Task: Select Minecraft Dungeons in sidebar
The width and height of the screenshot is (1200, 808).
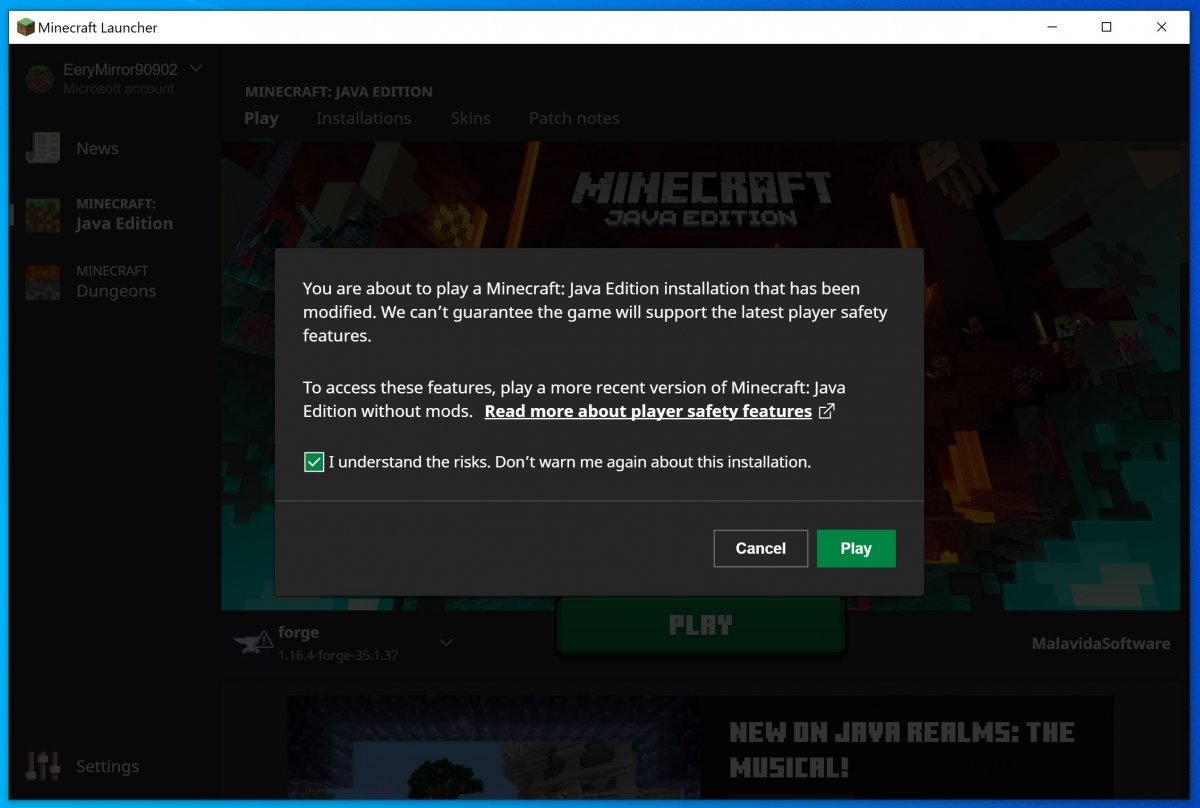Action: pyautogui.click(x=116, y=281)
